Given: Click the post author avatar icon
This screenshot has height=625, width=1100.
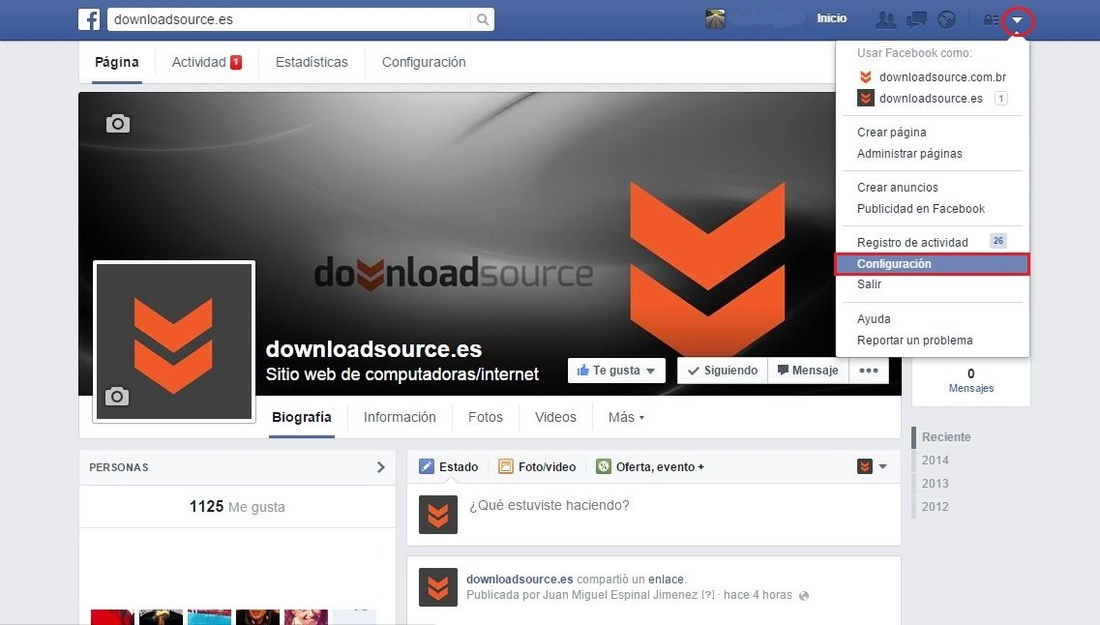Looking at the screenshot, I should tap(438, 587).
